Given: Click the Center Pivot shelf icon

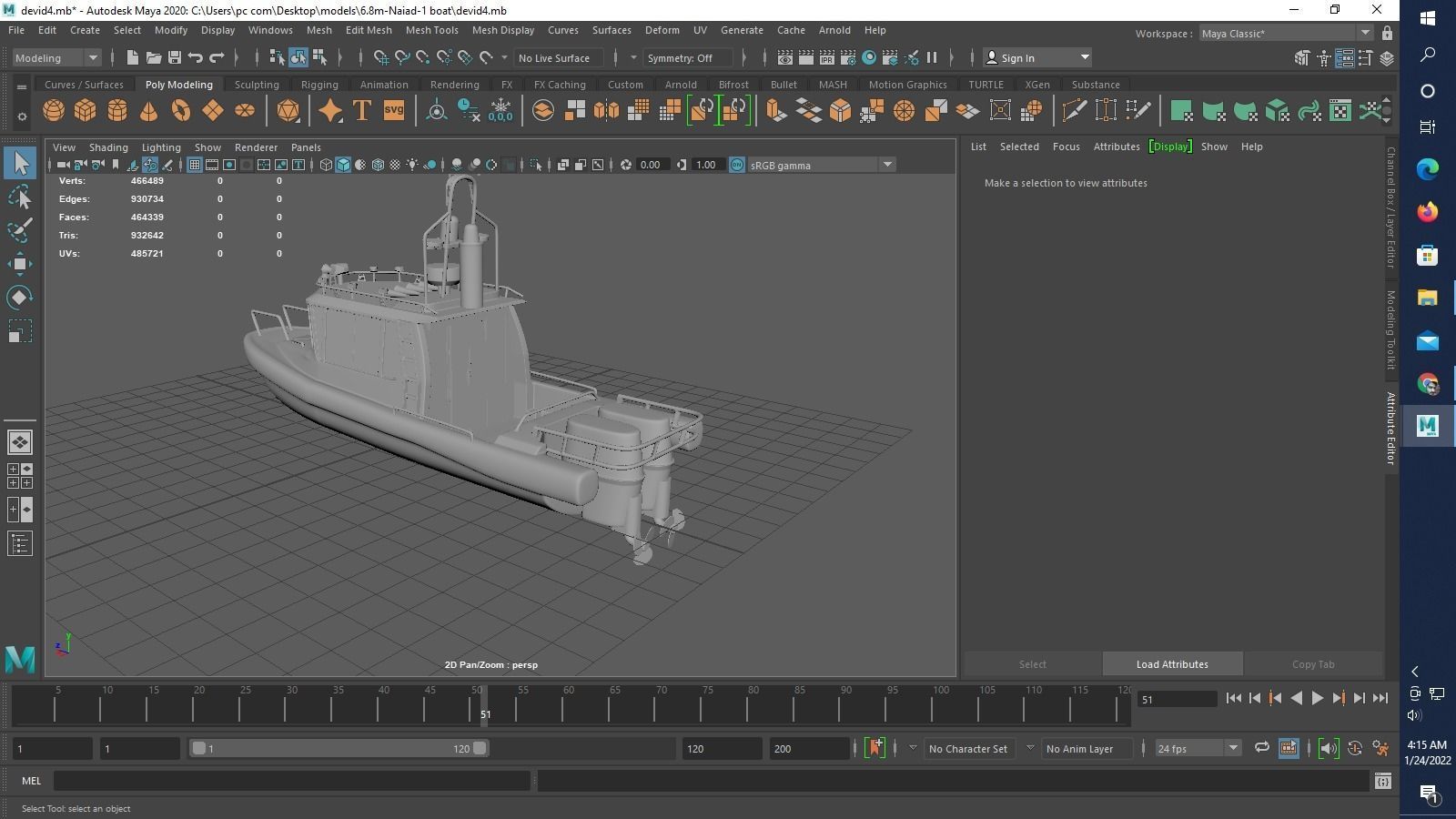Looking at the screenshot, I should (437, 111).
